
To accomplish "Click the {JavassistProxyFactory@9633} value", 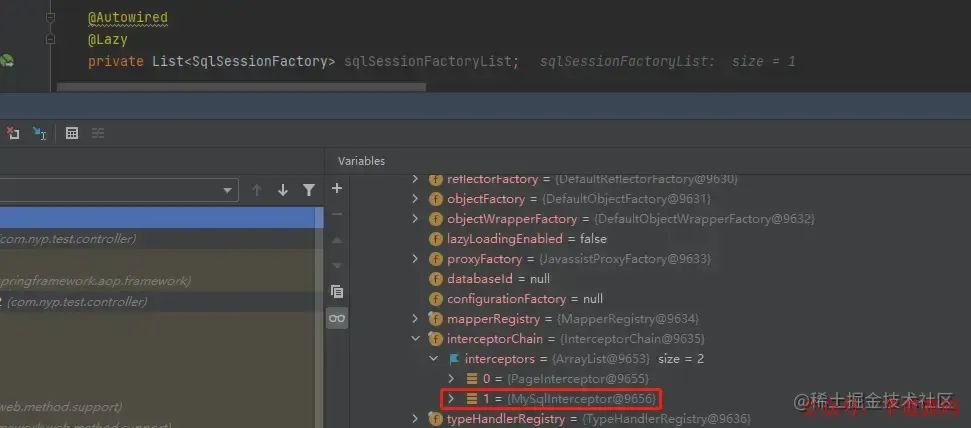I will point(627,258).
